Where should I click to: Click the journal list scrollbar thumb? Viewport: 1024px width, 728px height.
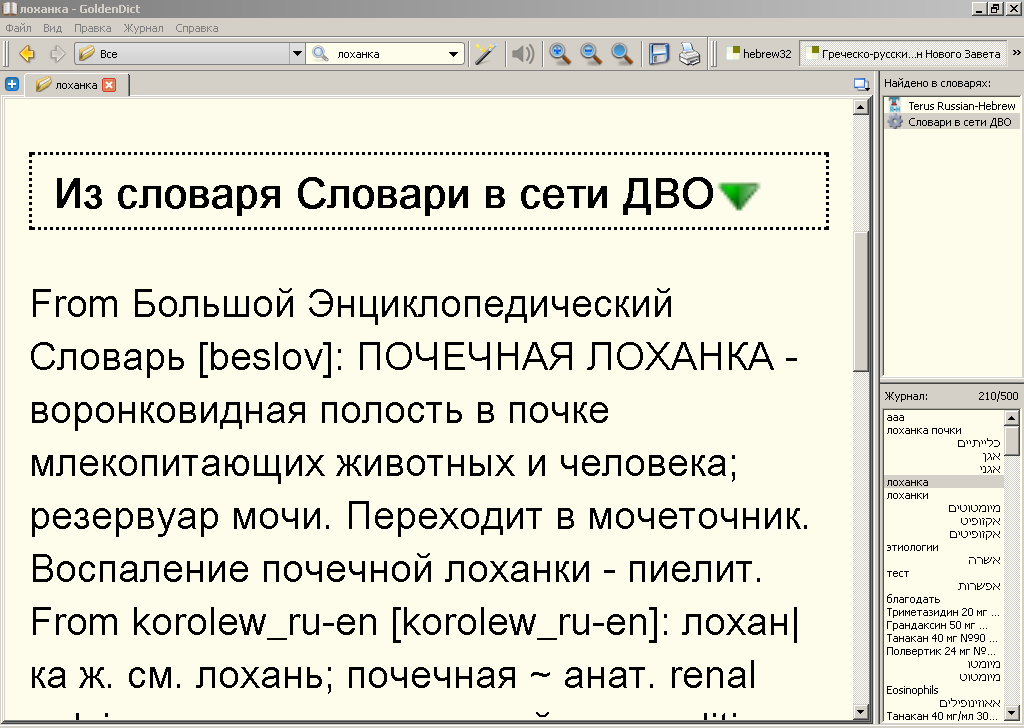(1012, 440)
